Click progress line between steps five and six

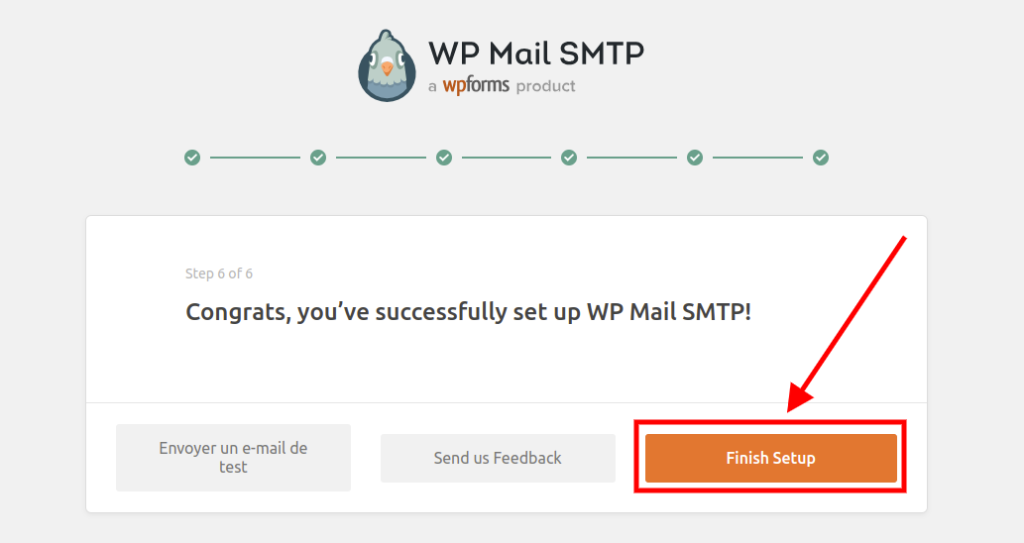758,157
